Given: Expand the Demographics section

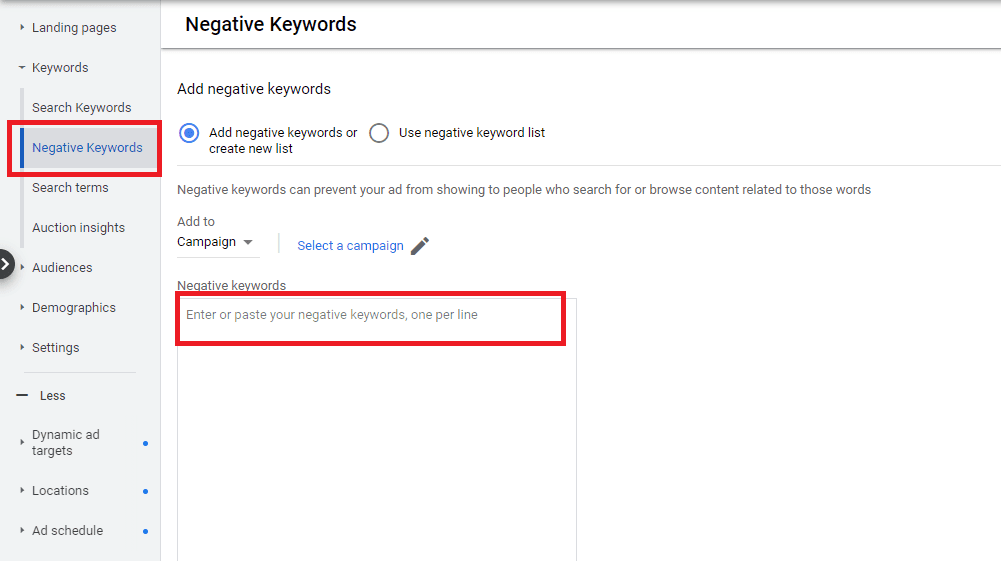Looking at the screenshot, I should click(74, 308).
